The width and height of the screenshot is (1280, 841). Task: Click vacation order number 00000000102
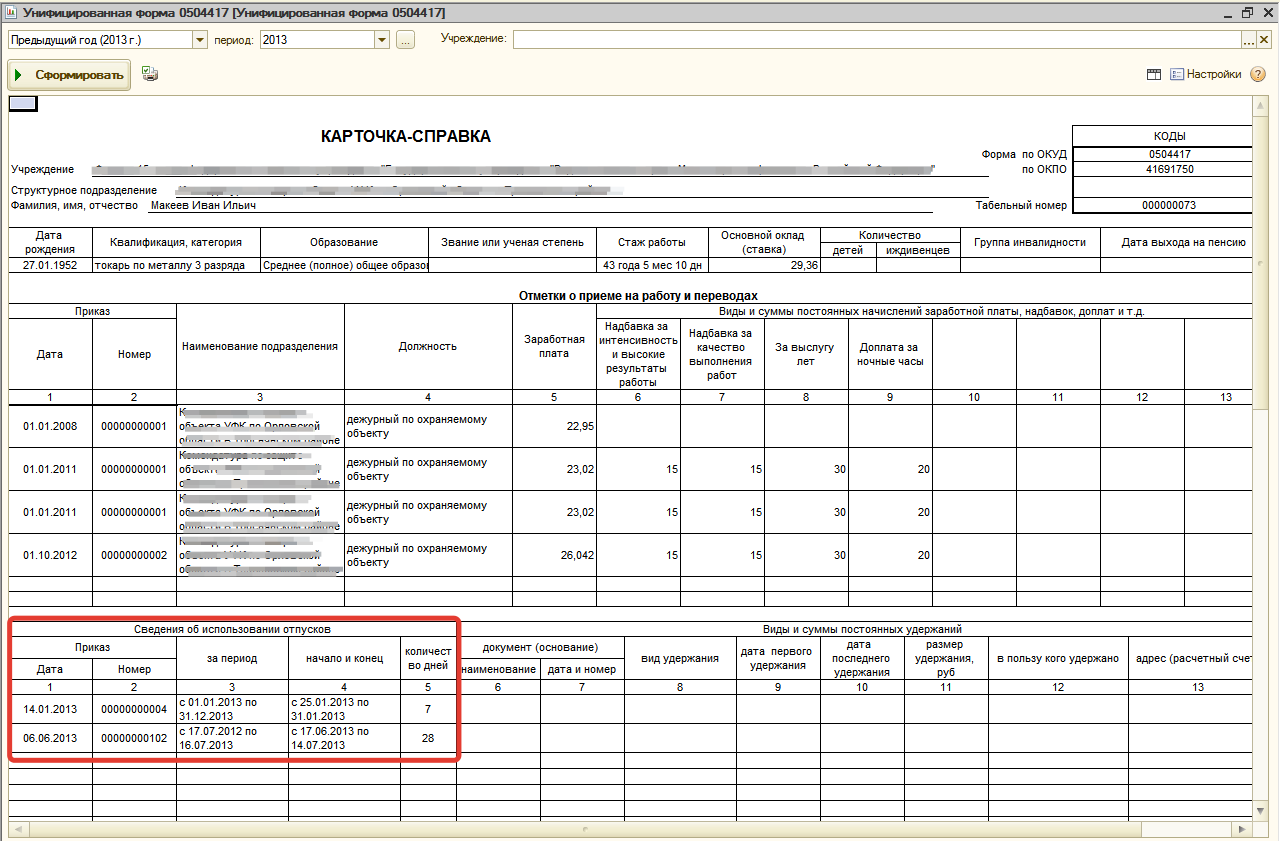pos(134,738)
